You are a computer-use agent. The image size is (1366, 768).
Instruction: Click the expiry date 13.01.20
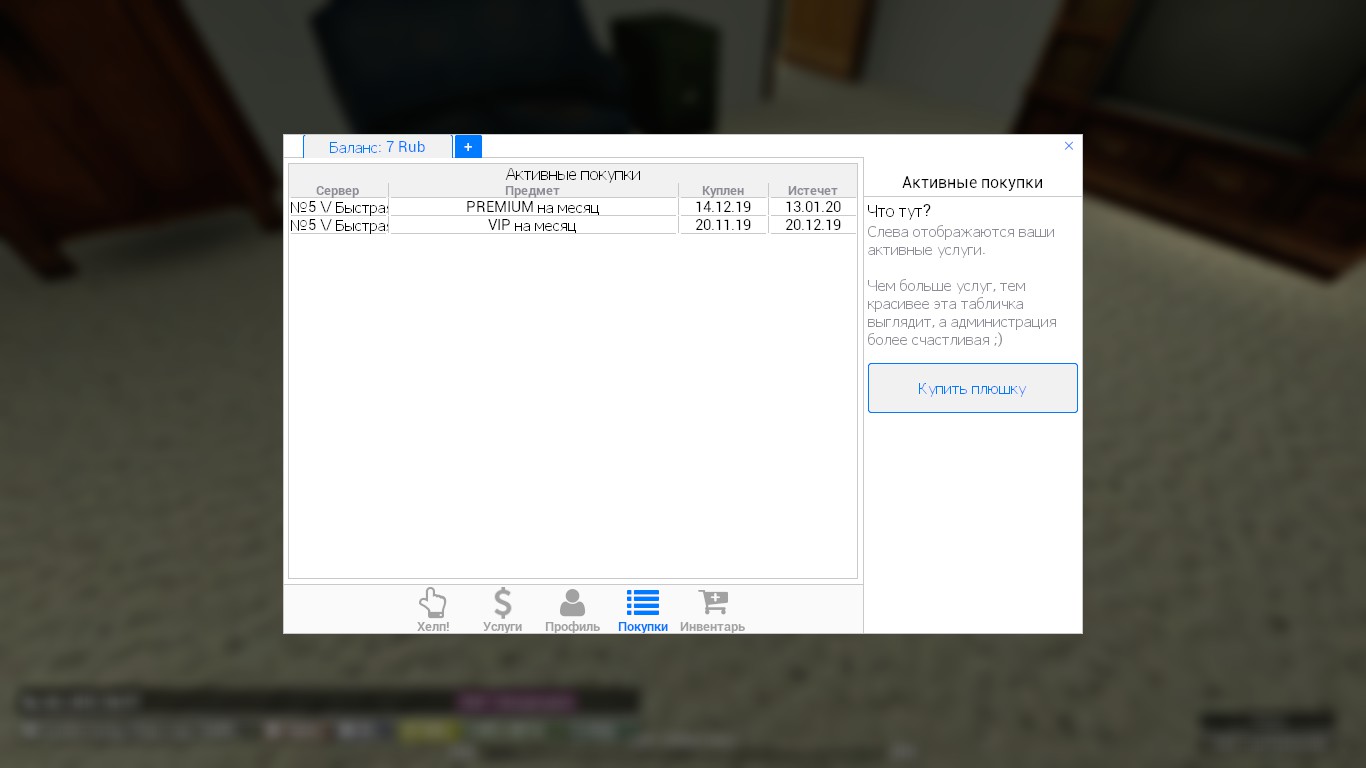coord(812,207)
